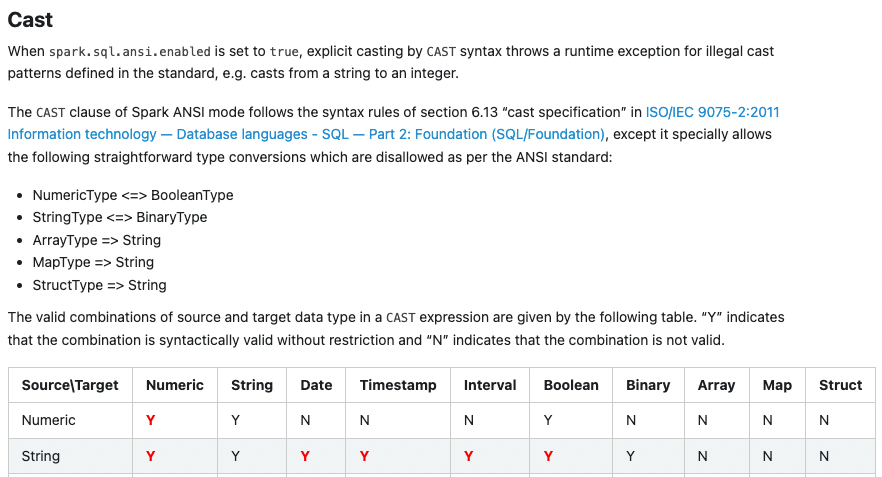Click the red Y in String row's Timestamp column
The width and height of the screenshot is (882, 477).
[x=364, y=456]
